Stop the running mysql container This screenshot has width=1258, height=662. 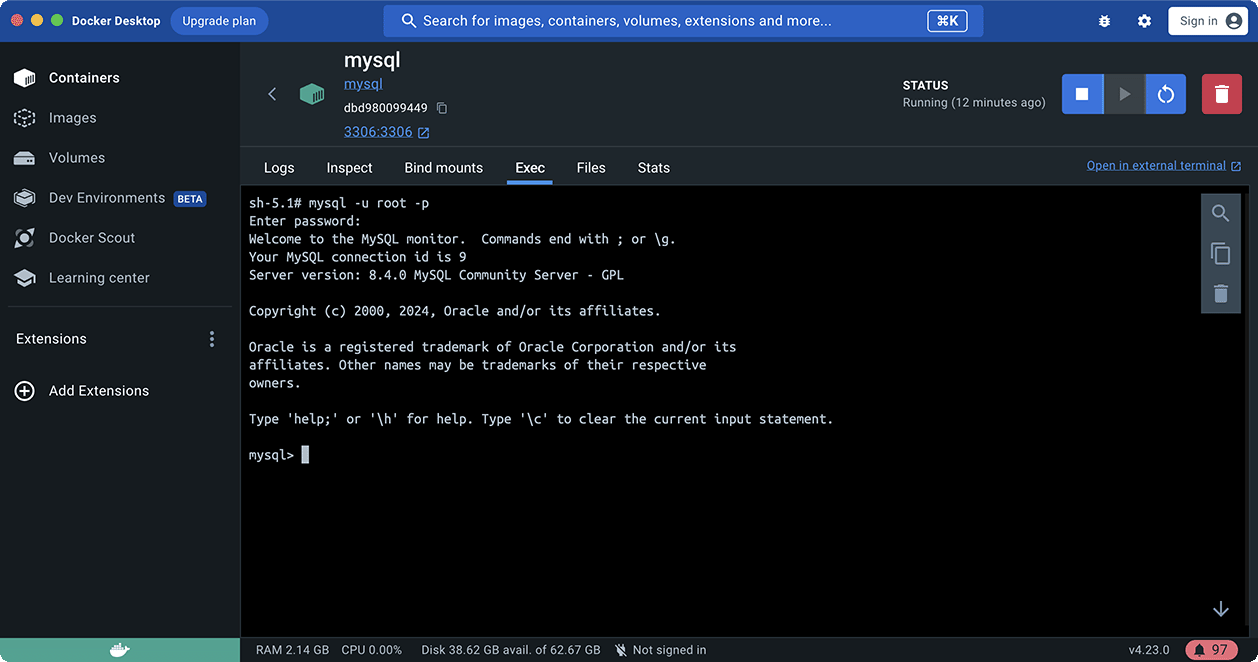coord(1082,93)
